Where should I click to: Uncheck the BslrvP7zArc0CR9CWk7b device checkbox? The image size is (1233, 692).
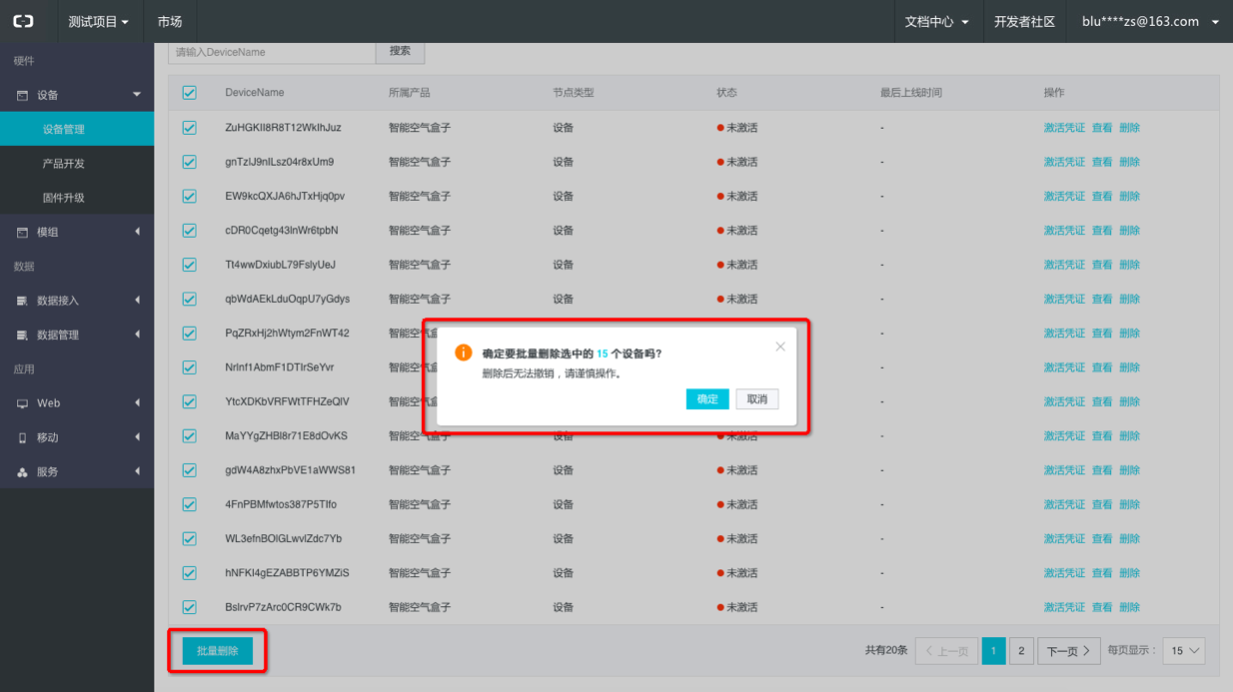[189, 607]
